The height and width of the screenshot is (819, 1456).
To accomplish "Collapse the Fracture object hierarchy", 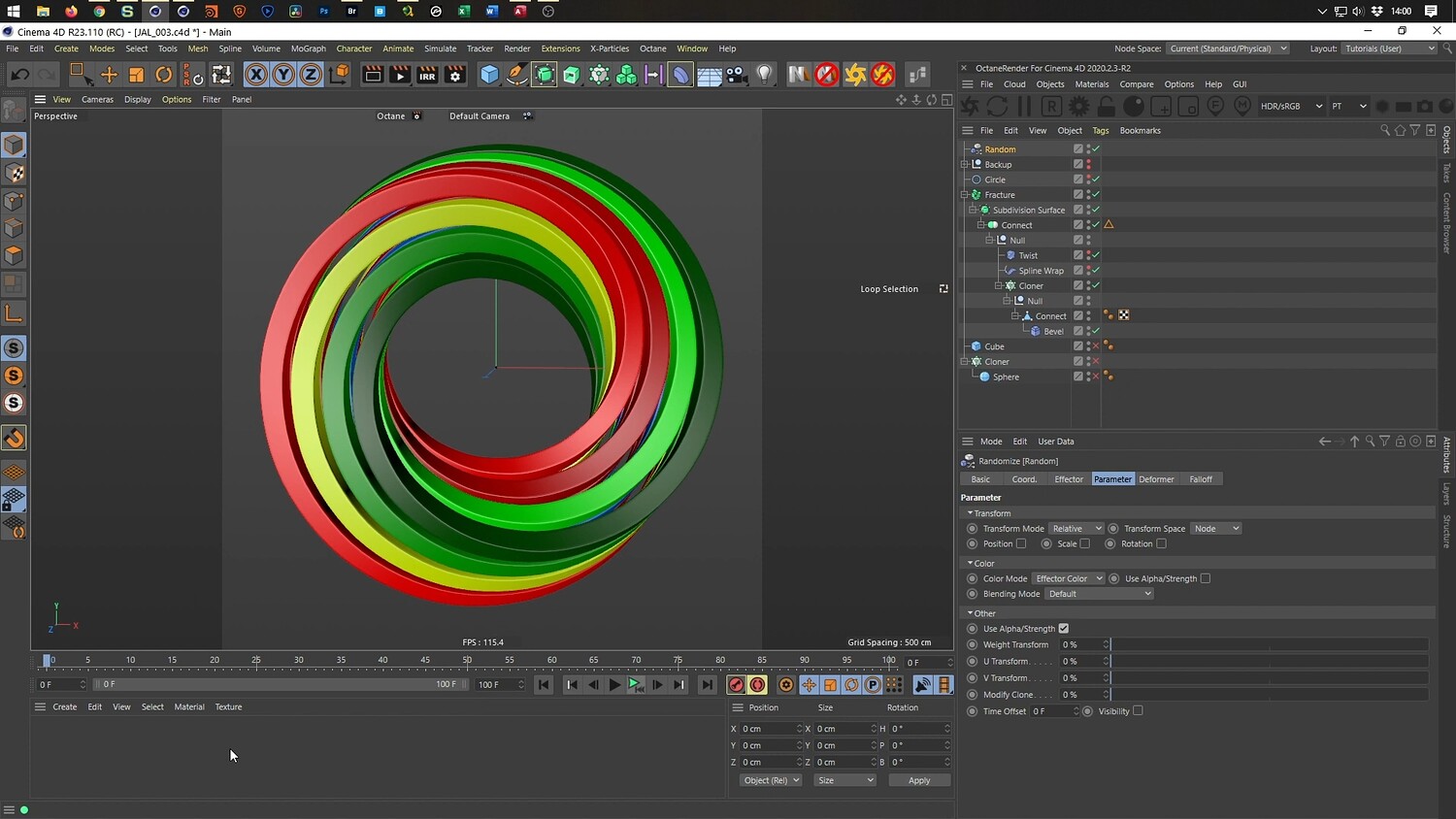I will (x=965, y=195).
